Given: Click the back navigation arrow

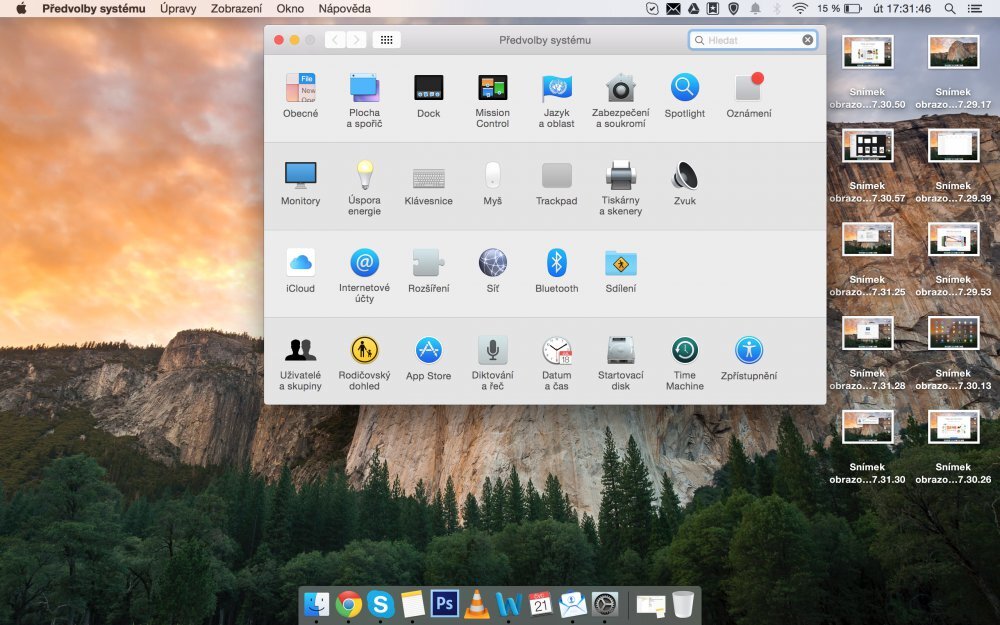Looking at the screenshot, I should coord(335,40).
